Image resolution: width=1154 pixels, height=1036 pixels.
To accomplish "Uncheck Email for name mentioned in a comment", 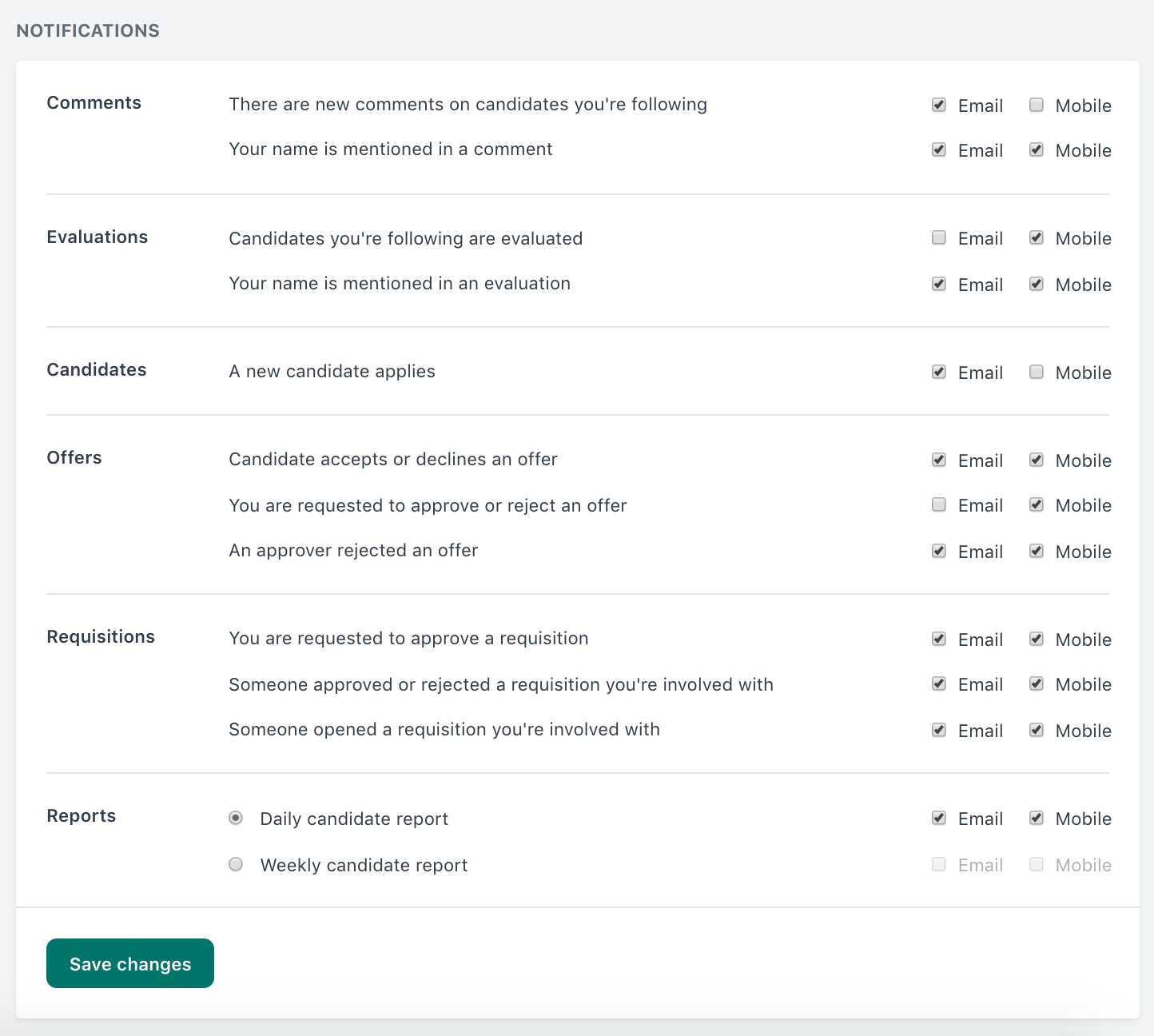I will (x=939, y=149).
